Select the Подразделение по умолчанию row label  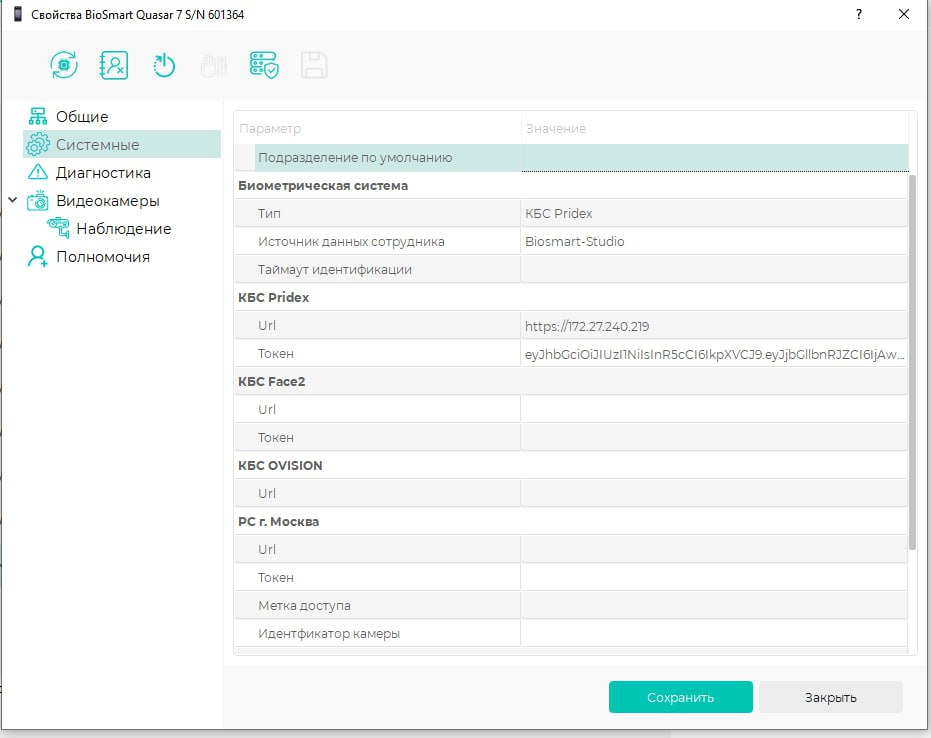tap(355, 158)
